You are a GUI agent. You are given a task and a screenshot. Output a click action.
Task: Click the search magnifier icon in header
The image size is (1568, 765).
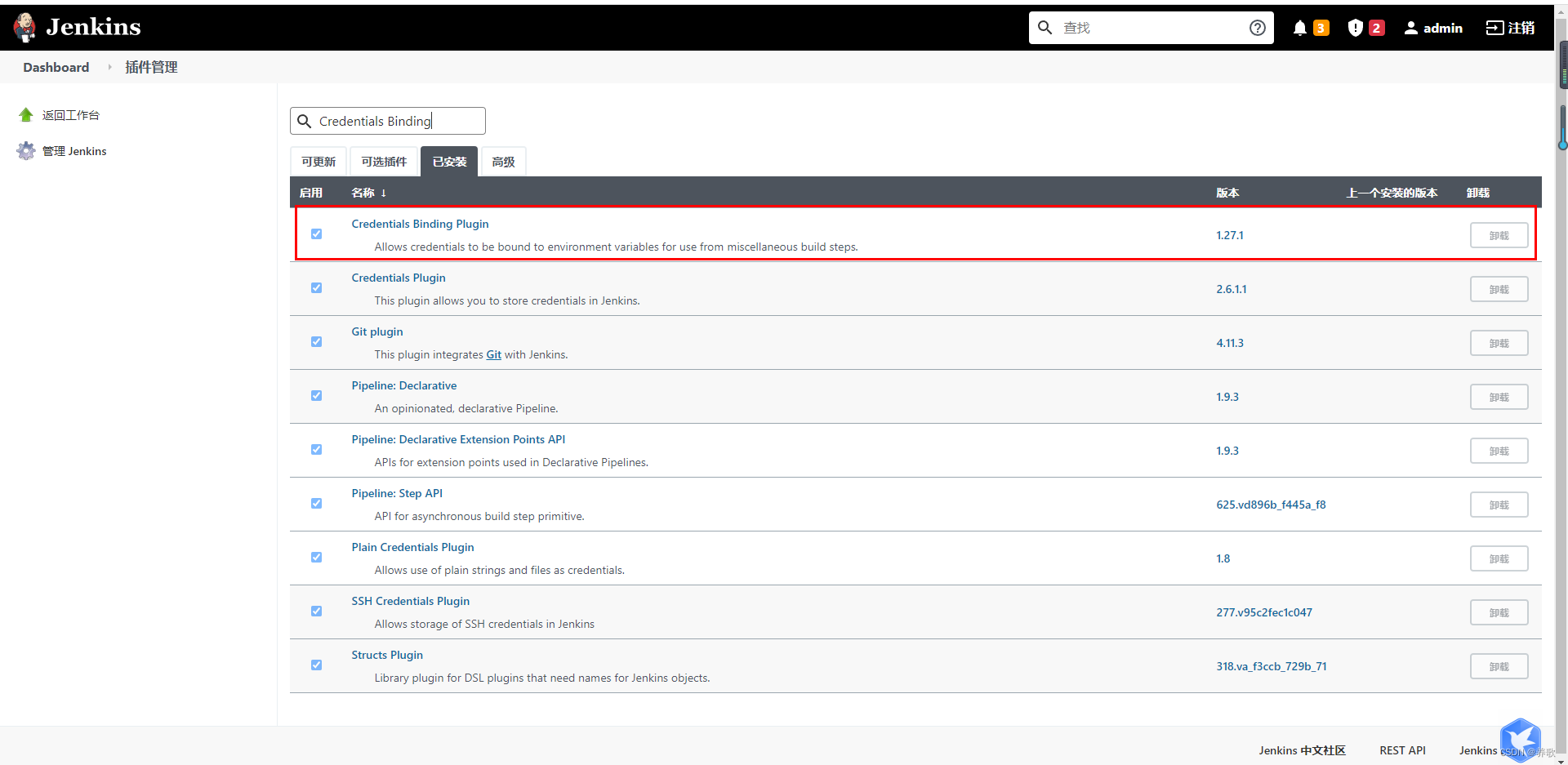coord(1045,28)
